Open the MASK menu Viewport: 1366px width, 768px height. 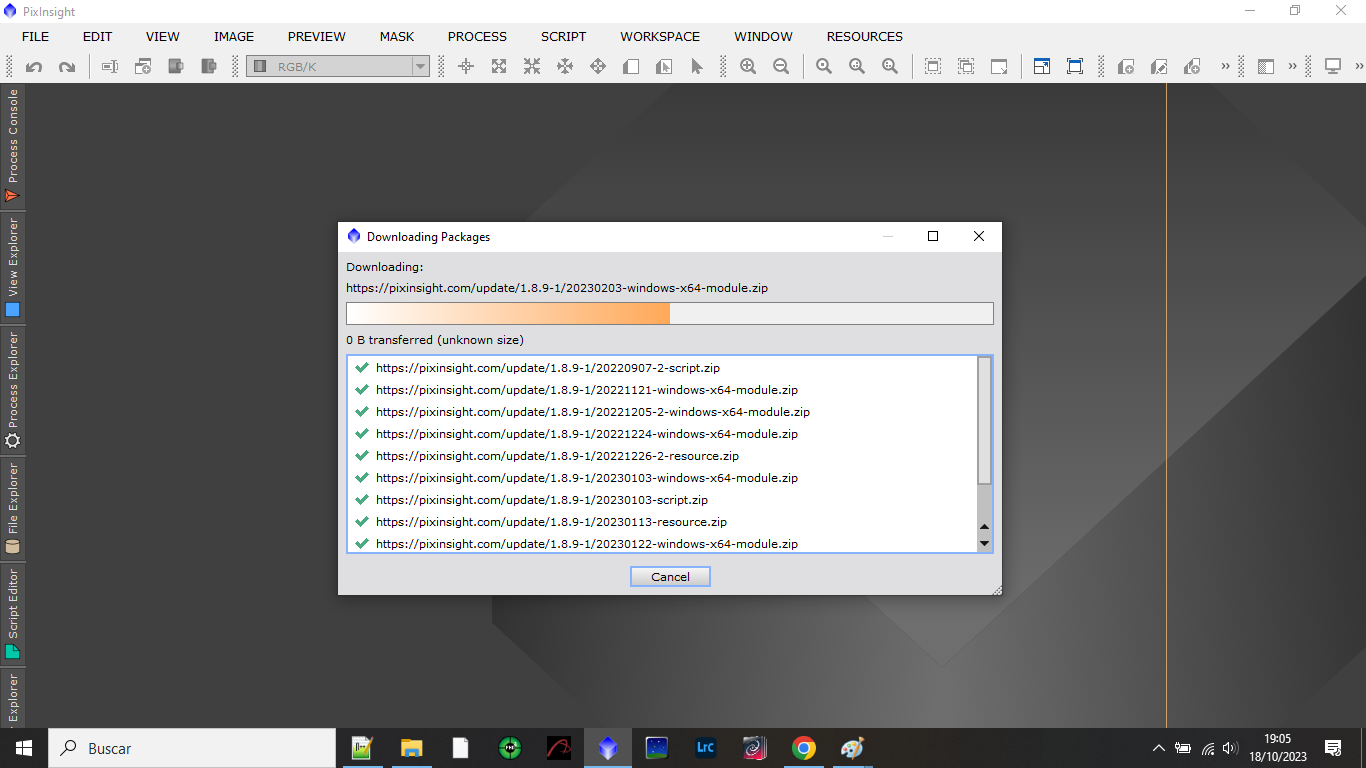coord(397,36)
